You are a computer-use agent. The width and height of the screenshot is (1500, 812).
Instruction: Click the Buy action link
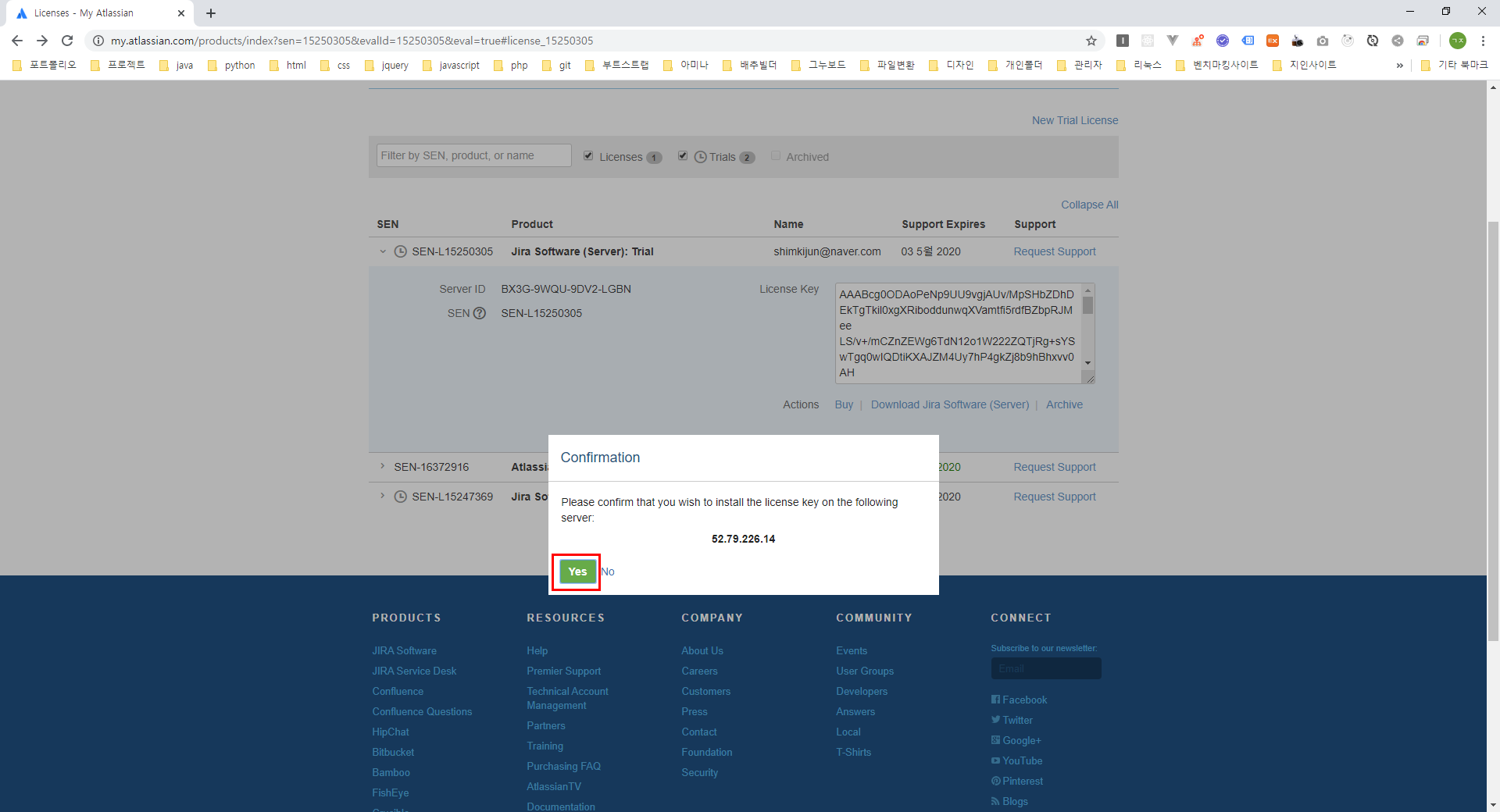844,404
